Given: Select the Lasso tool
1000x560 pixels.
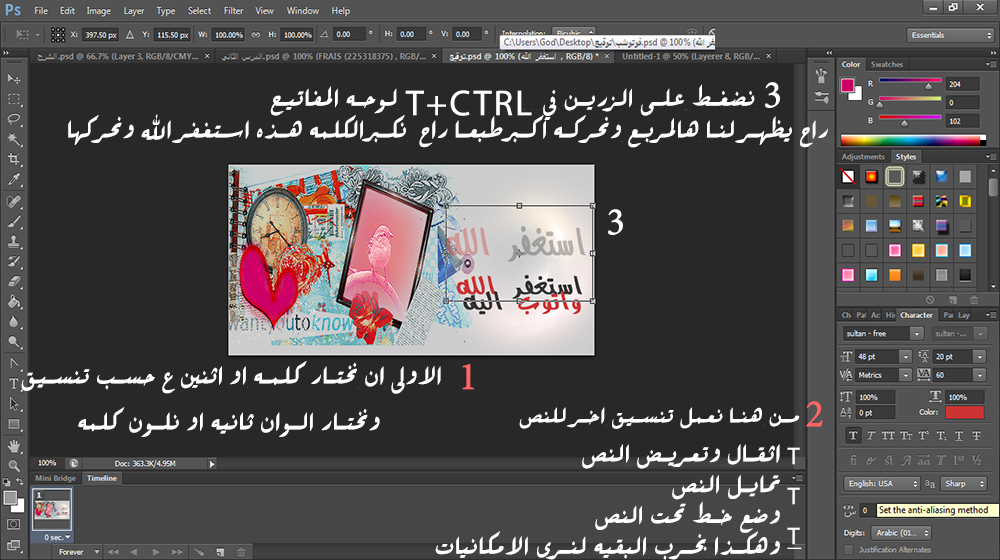Looking at the screenshot, I should tap(14, 119).
